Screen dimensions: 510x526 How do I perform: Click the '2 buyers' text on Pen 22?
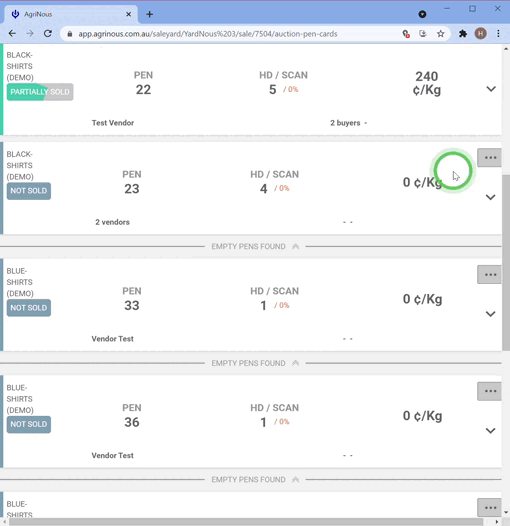point(345,123)
